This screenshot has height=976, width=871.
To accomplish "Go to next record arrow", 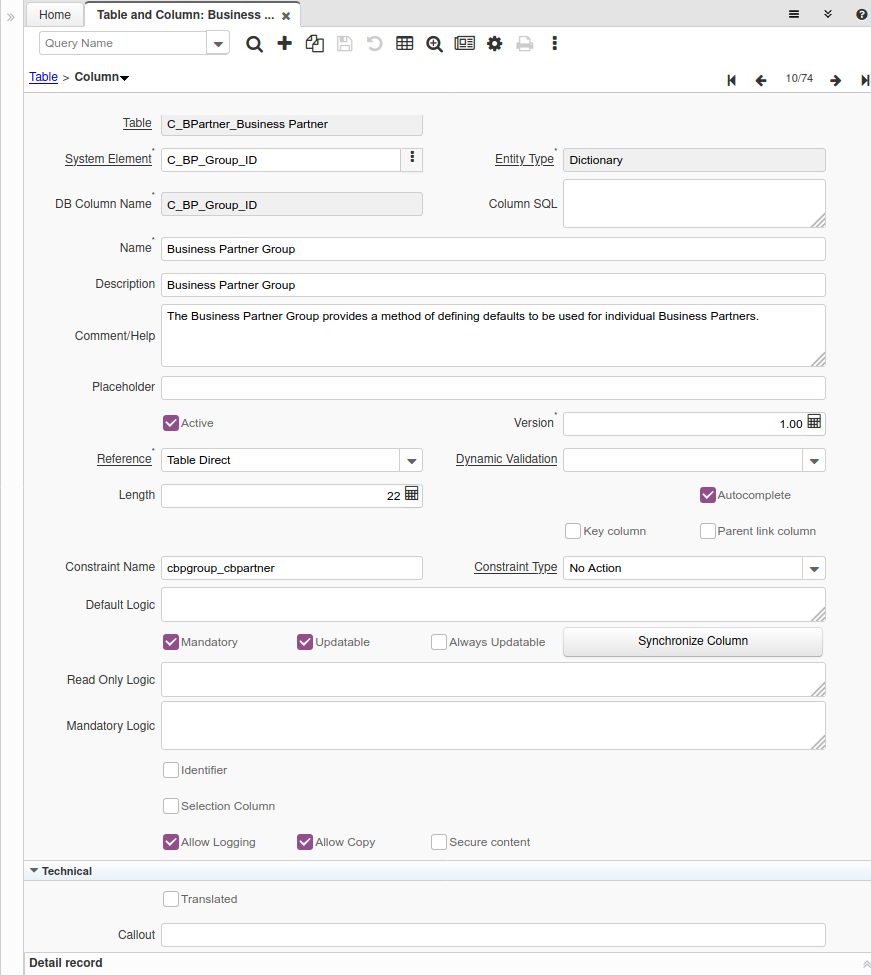I will coord(835,80).
